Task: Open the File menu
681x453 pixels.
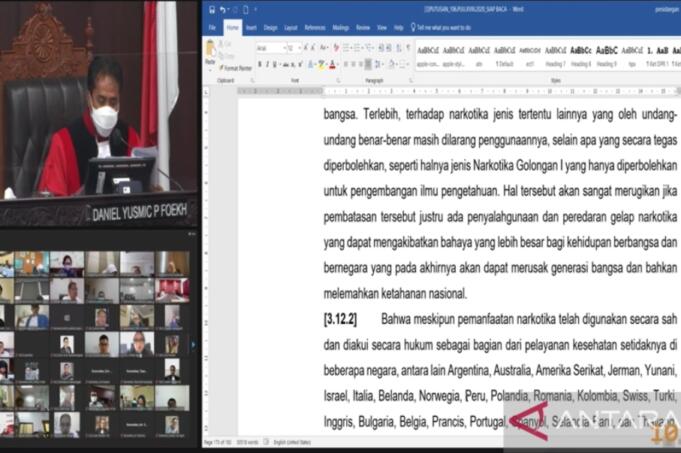Action: point(212,28)
